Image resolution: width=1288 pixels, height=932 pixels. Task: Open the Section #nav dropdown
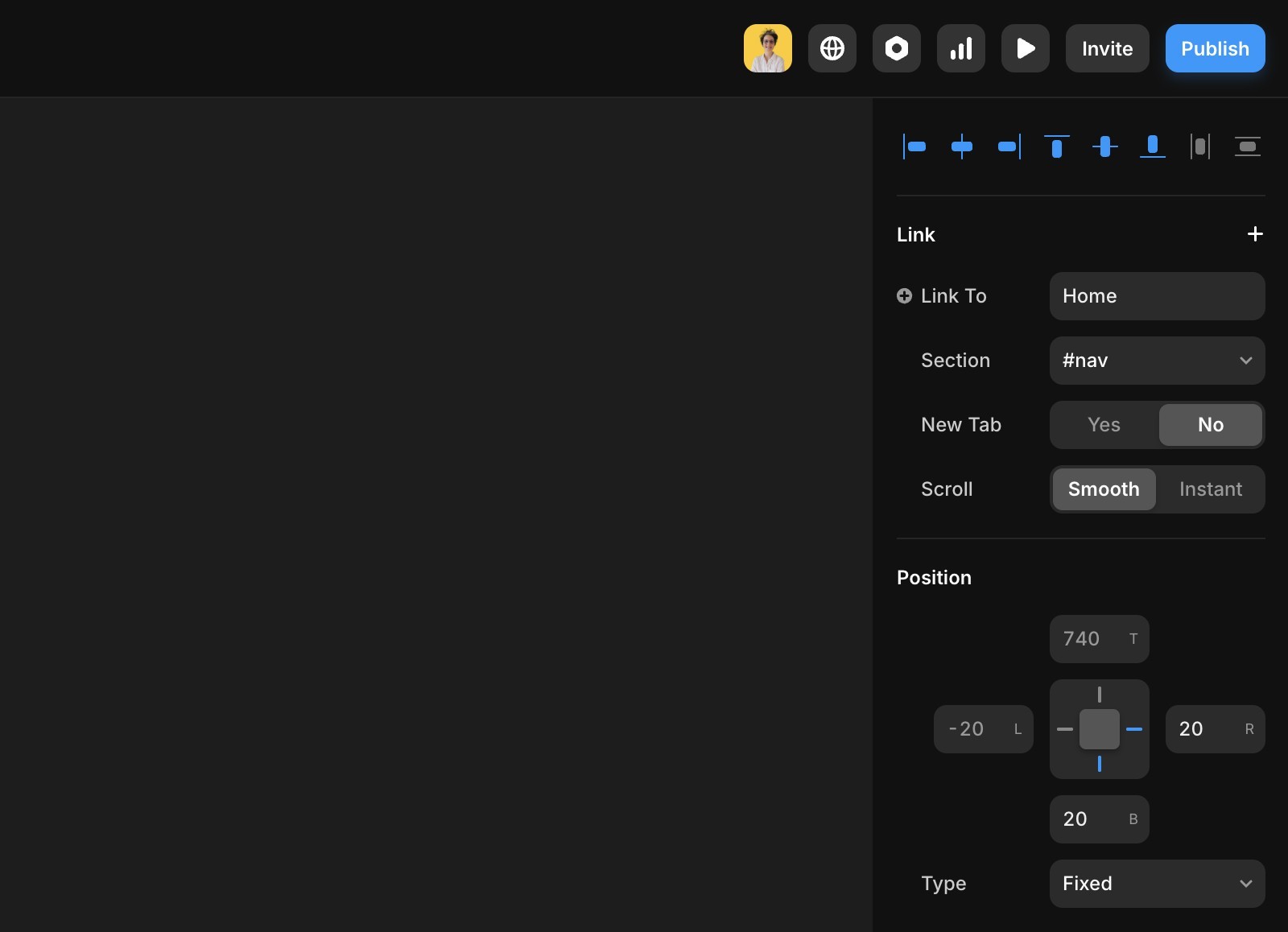[1157, 361]
